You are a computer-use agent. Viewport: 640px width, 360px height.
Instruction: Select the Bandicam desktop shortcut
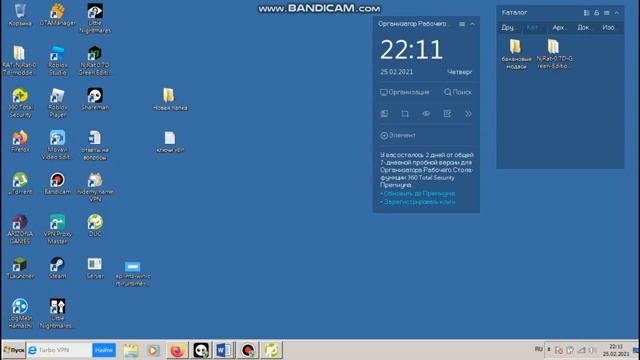point(58,183)
